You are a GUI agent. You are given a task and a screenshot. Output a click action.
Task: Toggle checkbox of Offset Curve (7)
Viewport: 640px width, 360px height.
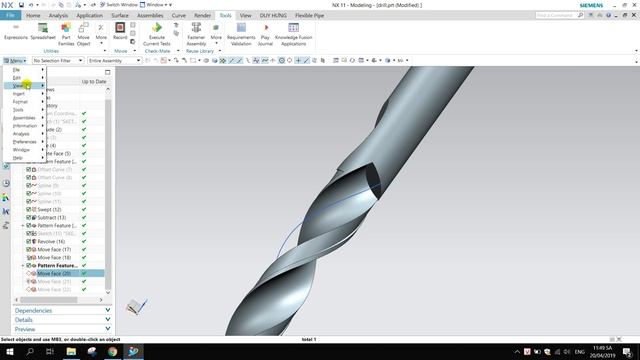pyautogui.click(x=29, y=169)
